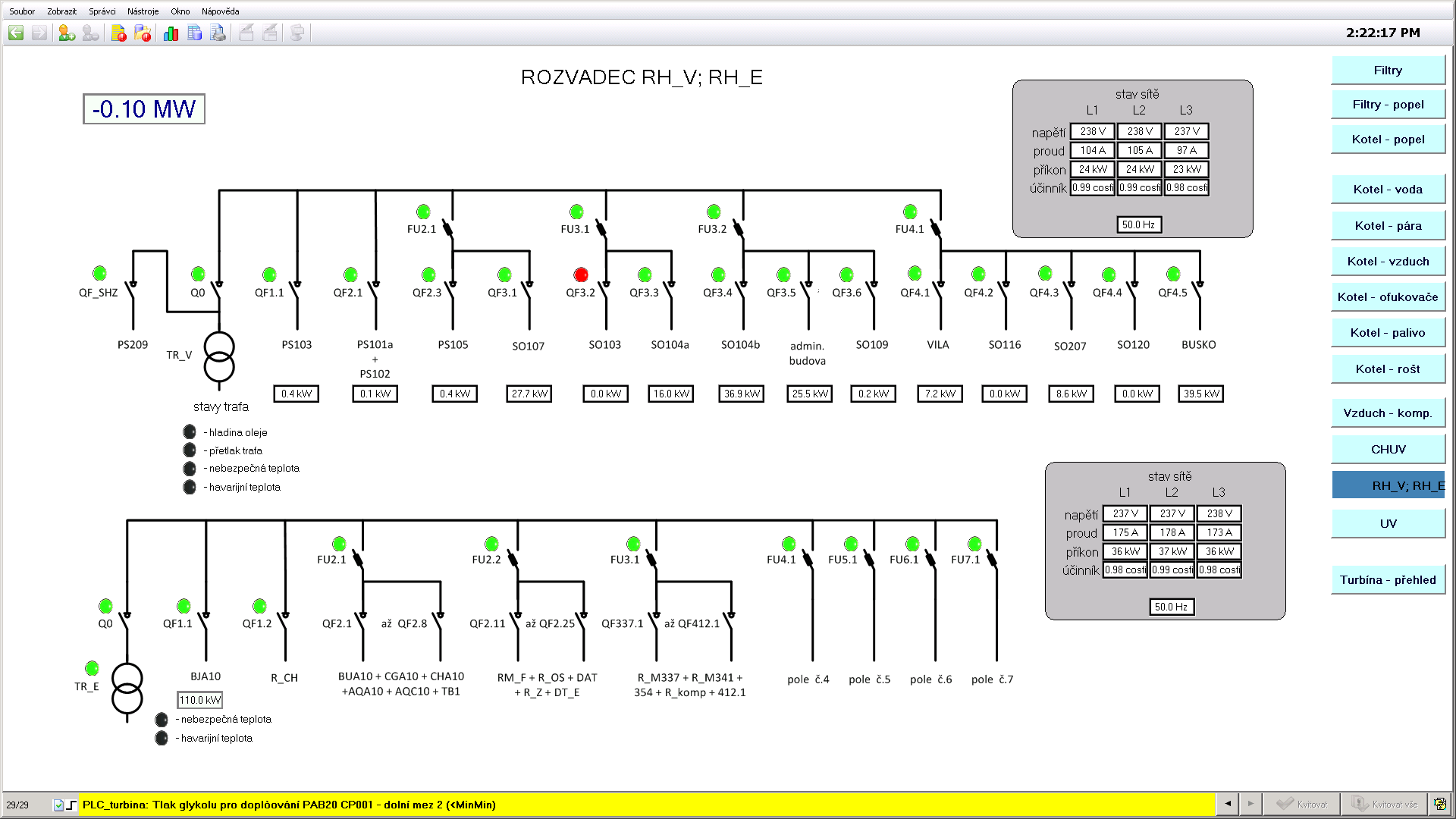
Task: Open the Nástroje menu
Action: tap(143, 11)
